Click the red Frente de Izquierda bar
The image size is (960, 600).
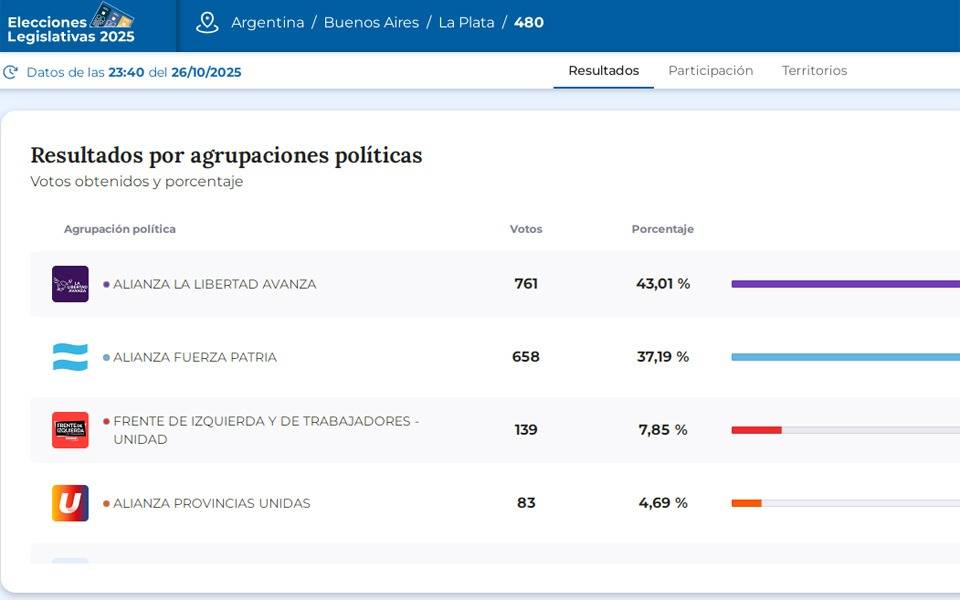[x=756, y=430]
